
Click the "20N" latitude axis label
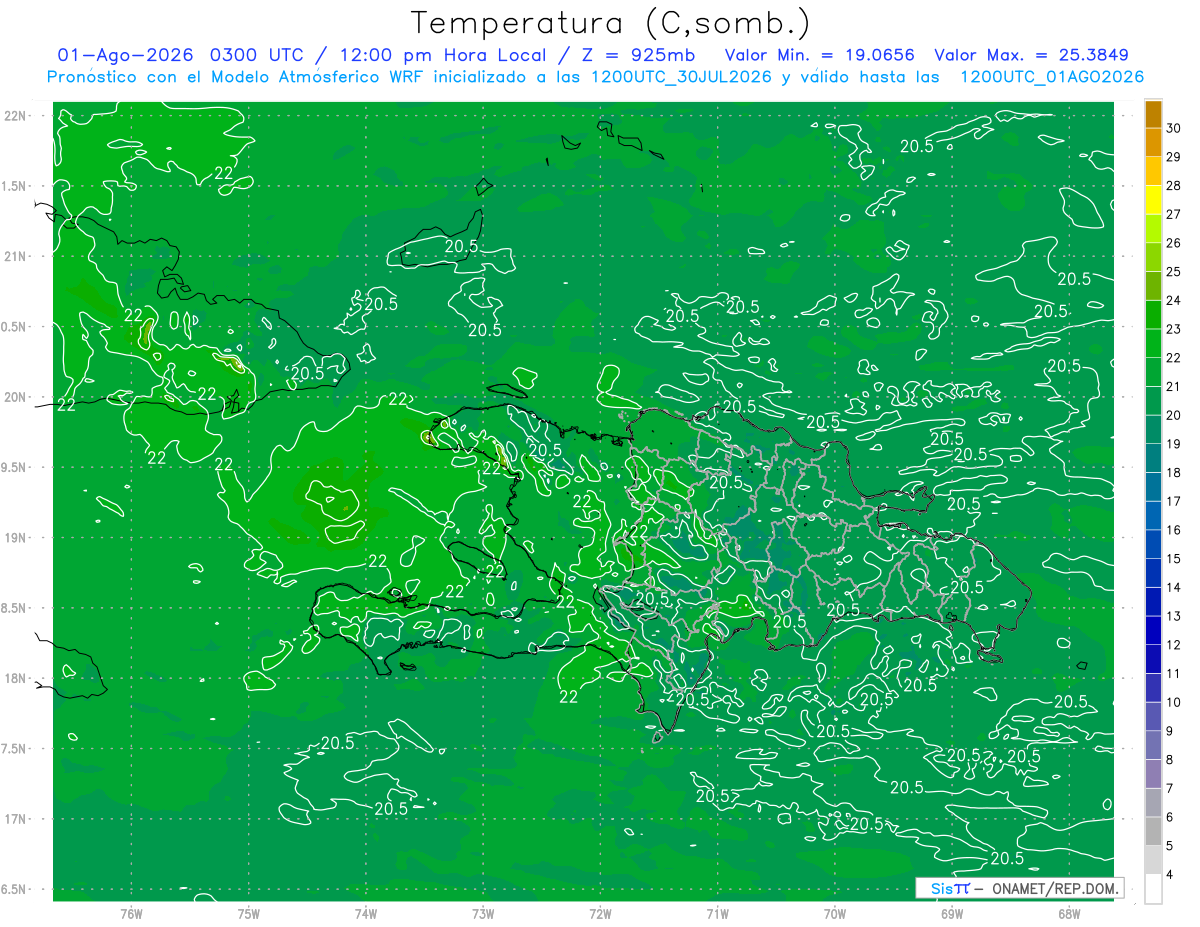tap(17, 397)
